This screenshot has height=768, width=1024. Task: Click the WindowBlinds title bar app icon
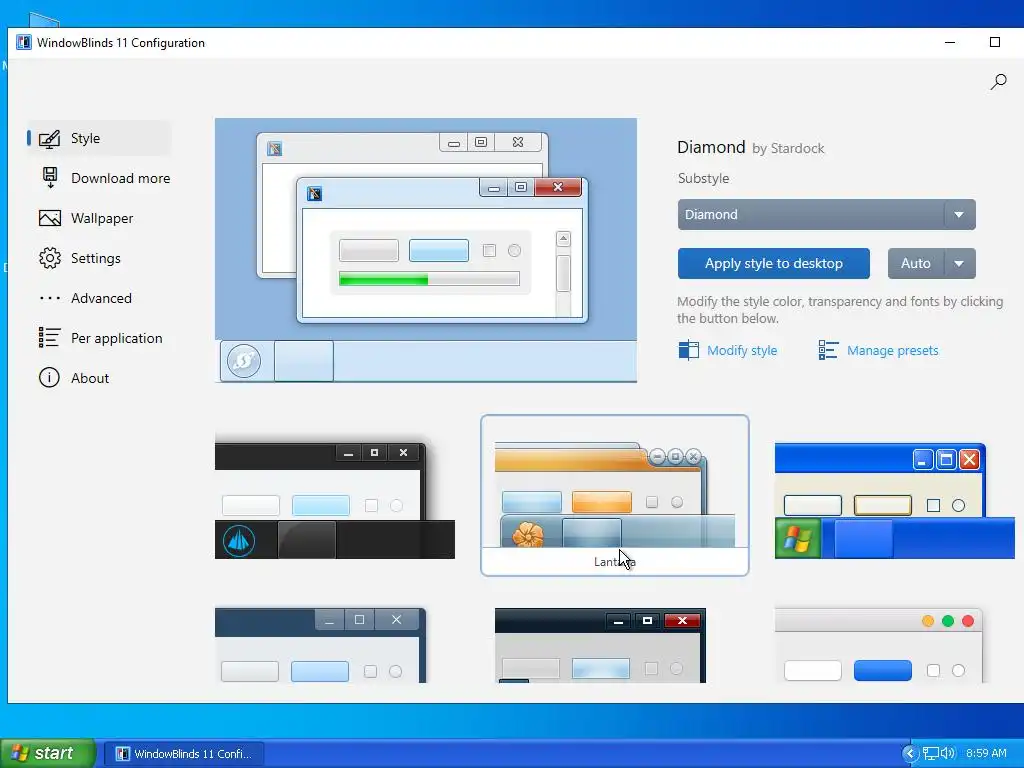(x=24, y=42)
